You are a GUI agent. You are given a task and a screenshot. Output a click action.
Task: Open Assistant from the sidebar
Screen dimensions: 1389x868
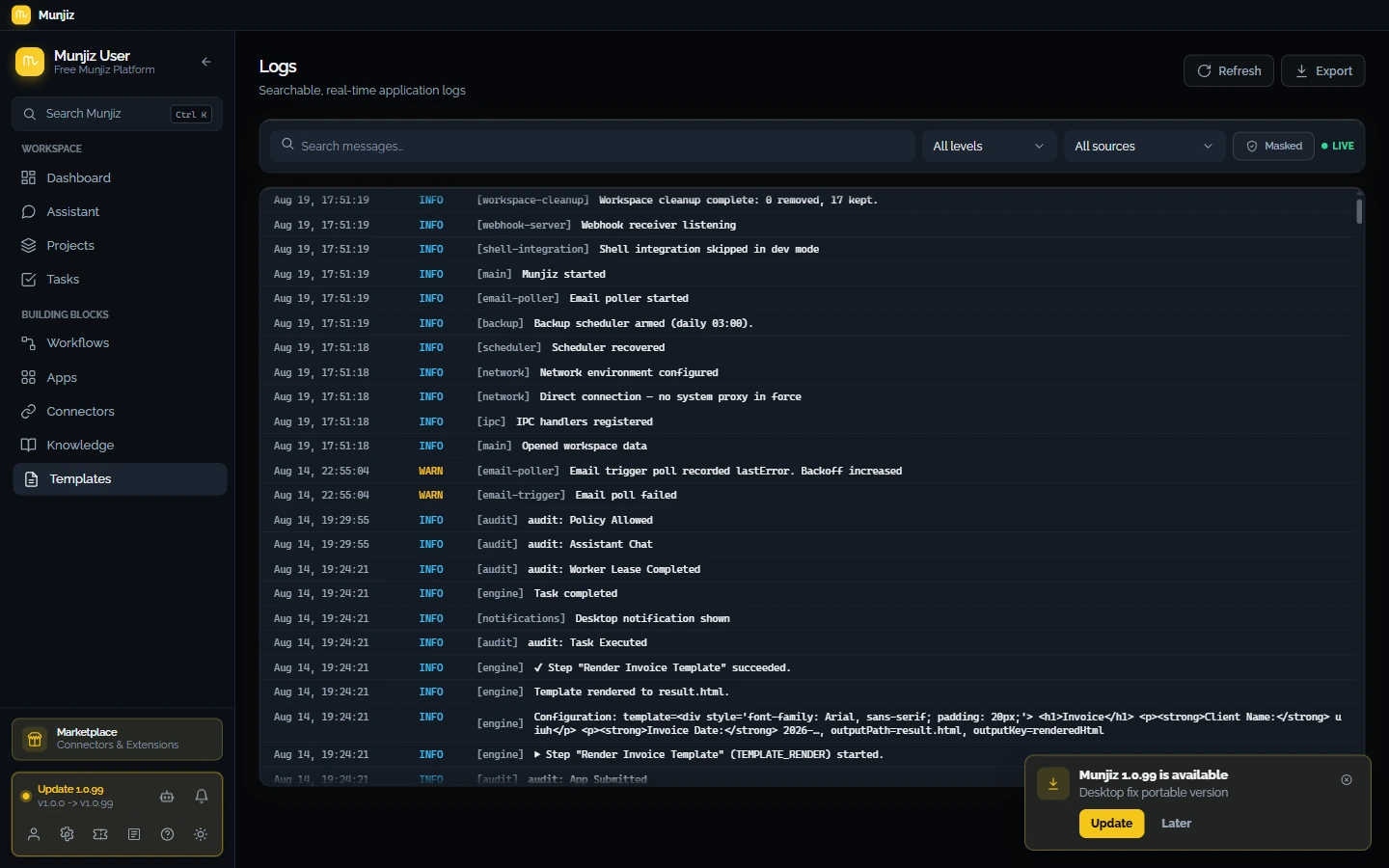pos(119,211)
